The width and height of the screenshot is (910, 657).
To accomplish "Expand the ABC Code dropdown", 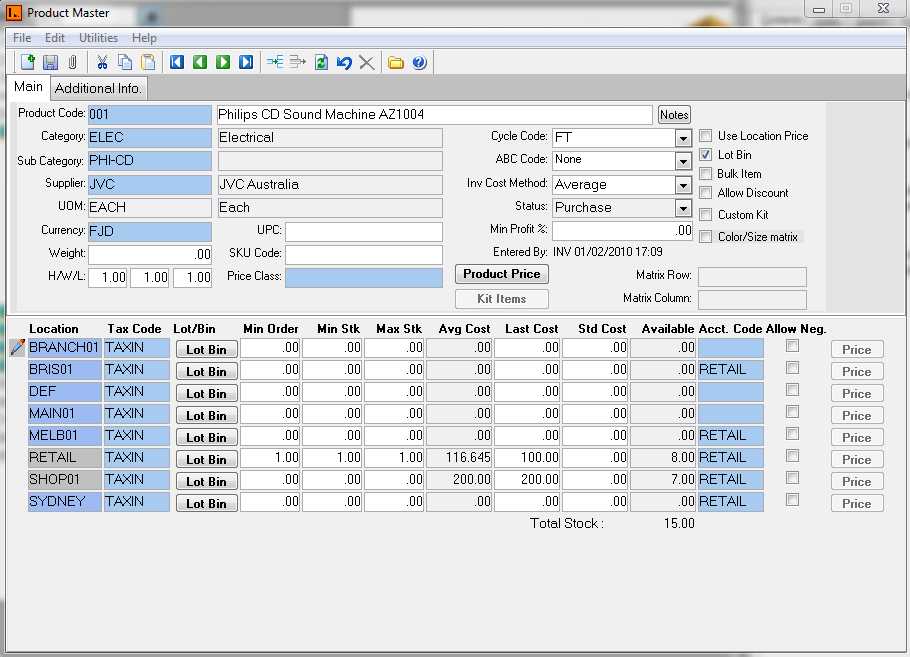I will [684, 161].
